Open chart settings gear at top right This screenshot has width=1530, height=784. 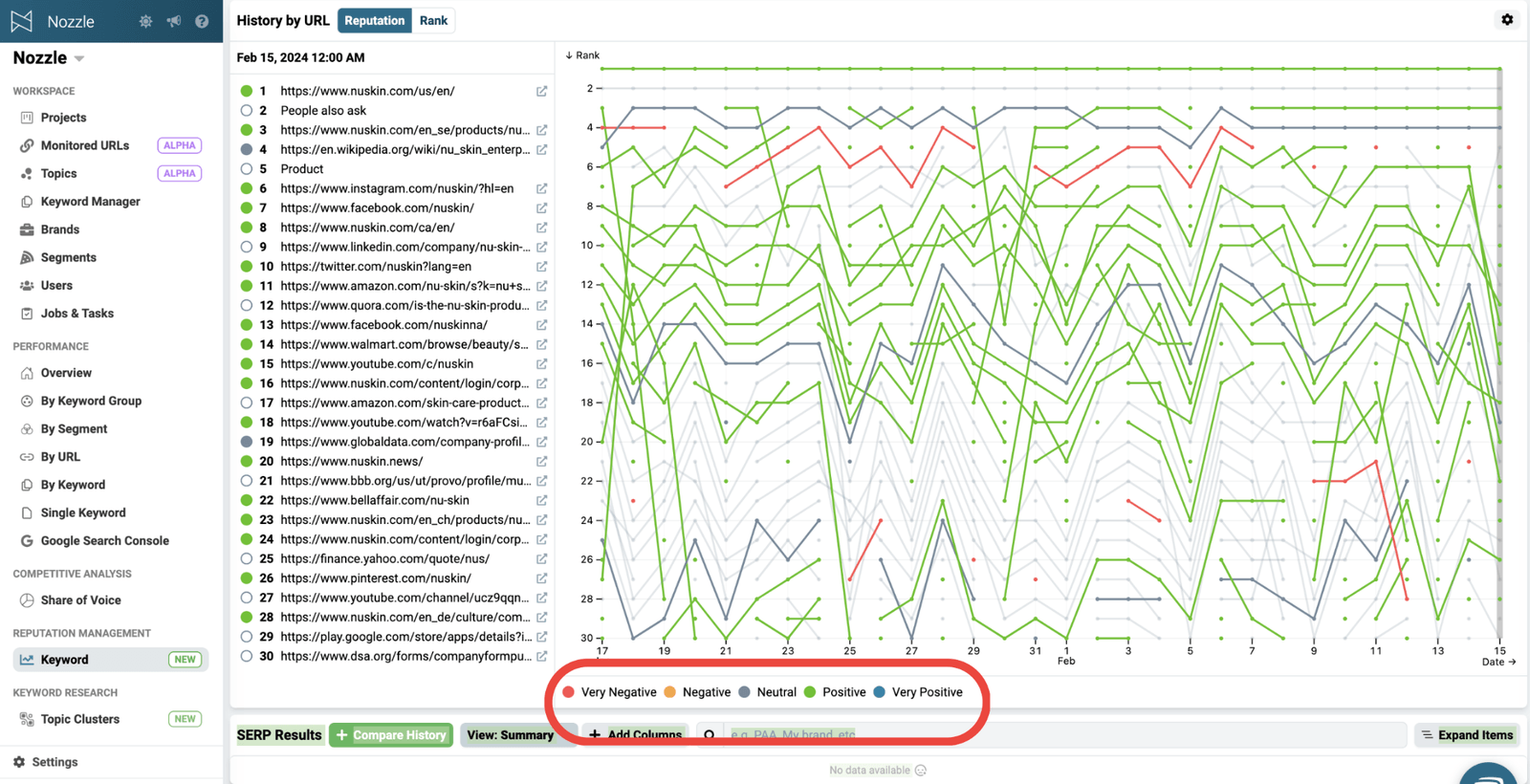tap(1507, 19)
